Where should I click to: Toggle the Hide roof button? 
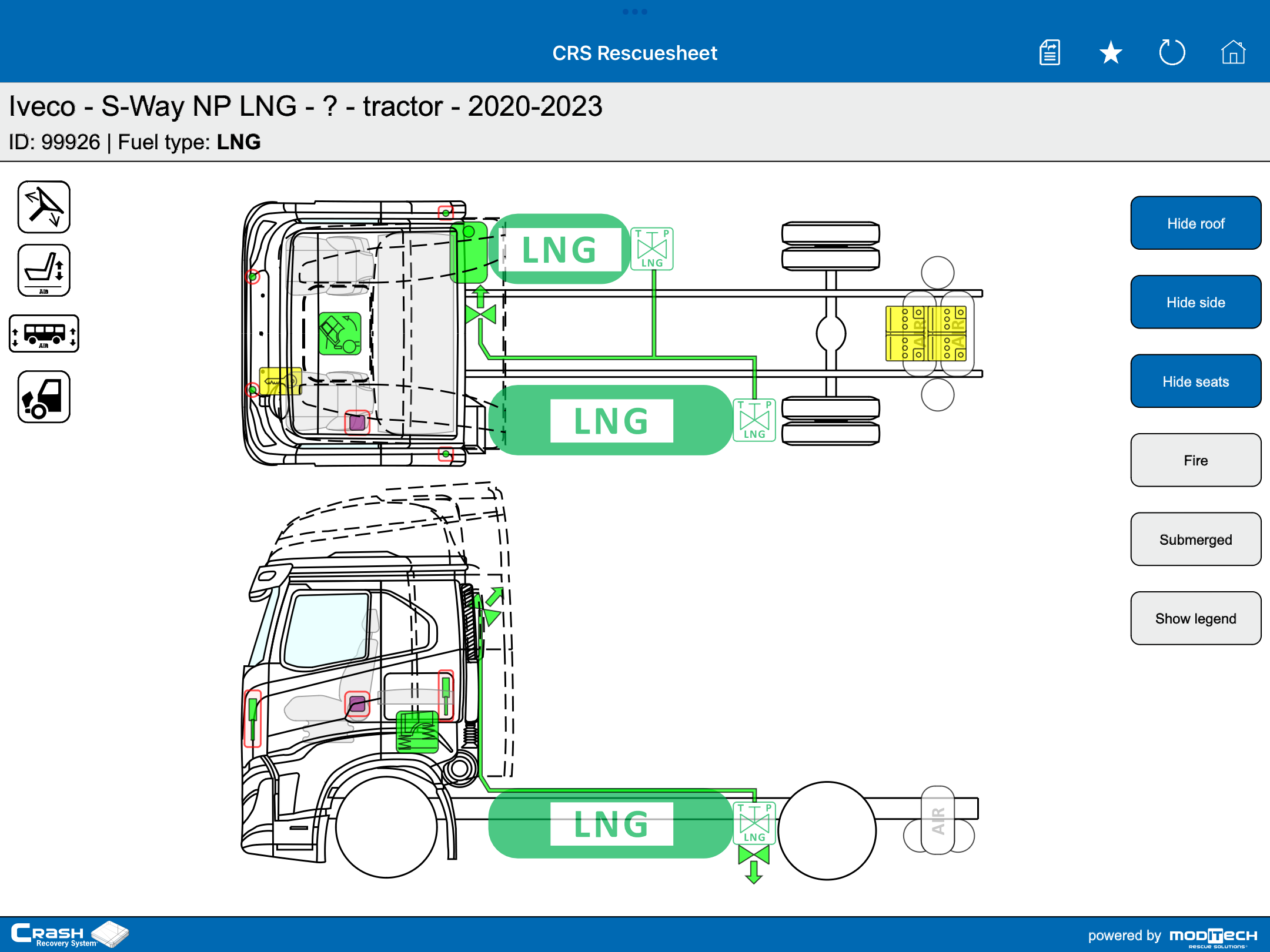(1195, 223)
